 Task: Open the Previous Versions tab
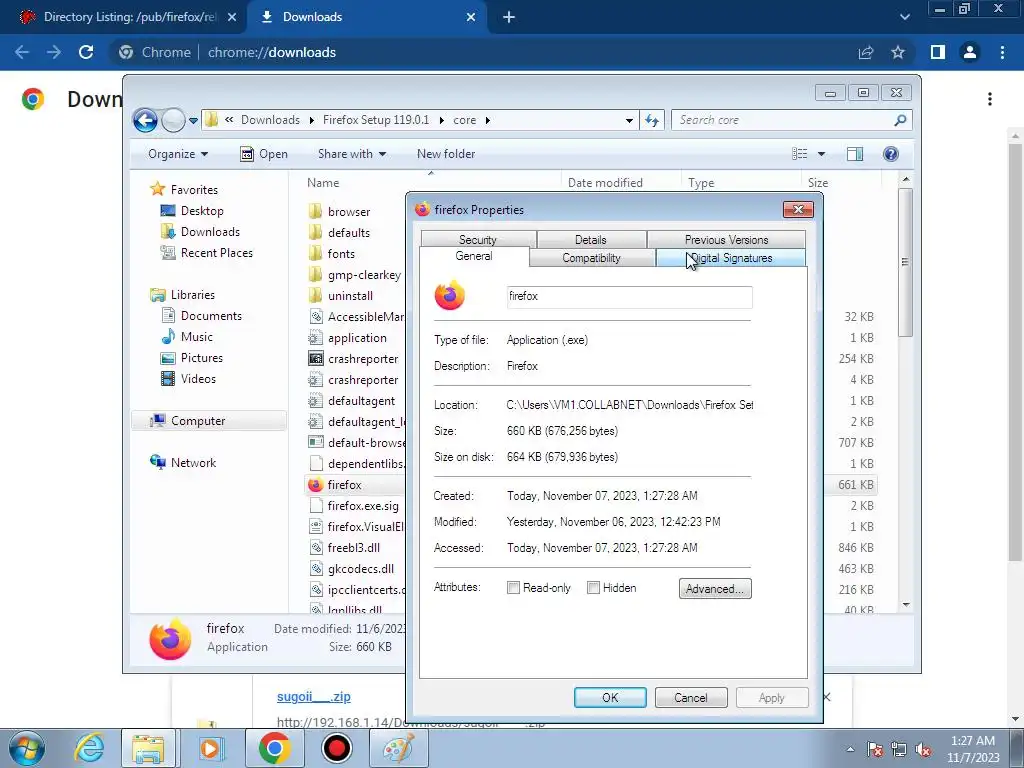(x=726, y=240)
